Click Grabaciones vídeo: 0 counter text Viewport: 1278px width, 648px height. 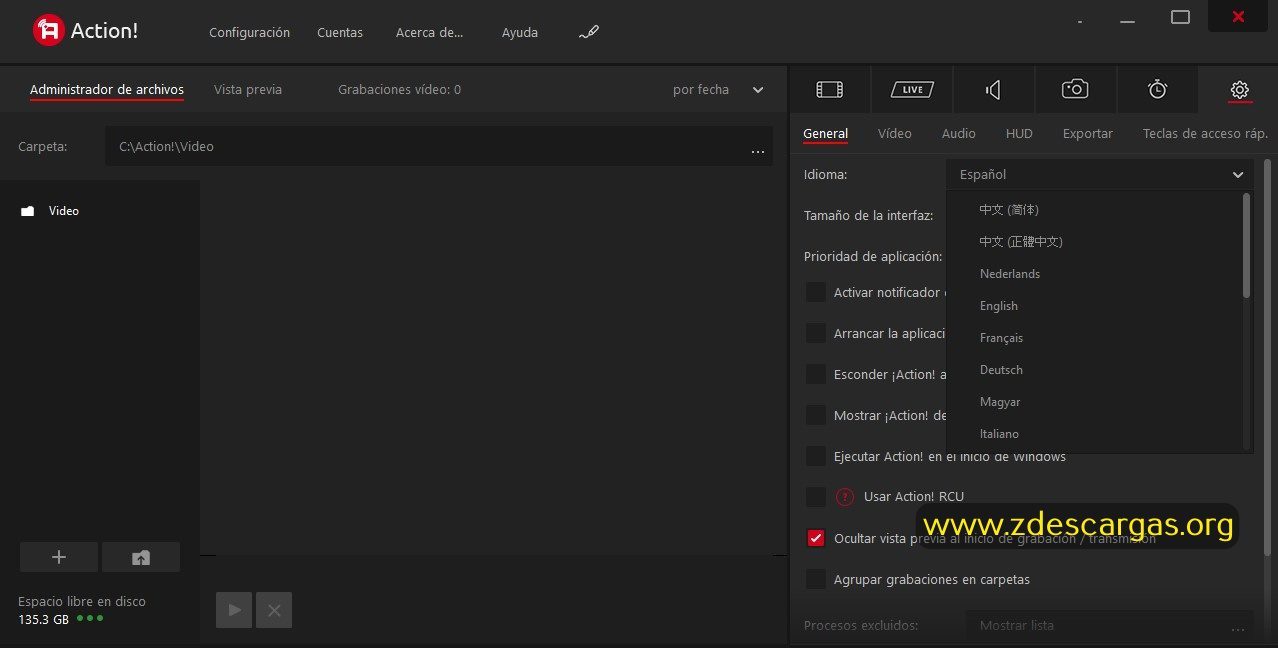point(399,90)
